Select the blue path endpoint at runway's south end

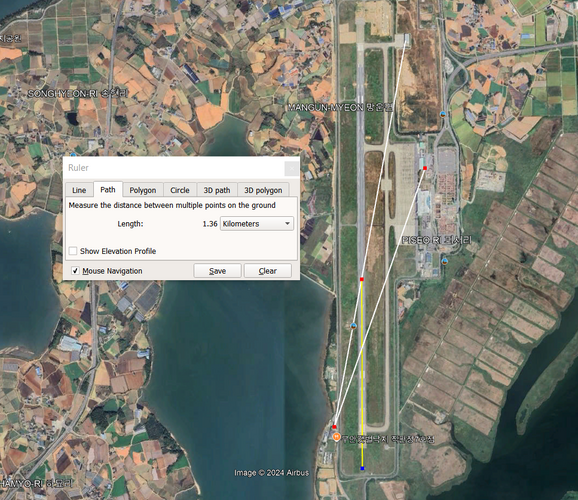tap(362, 468)
